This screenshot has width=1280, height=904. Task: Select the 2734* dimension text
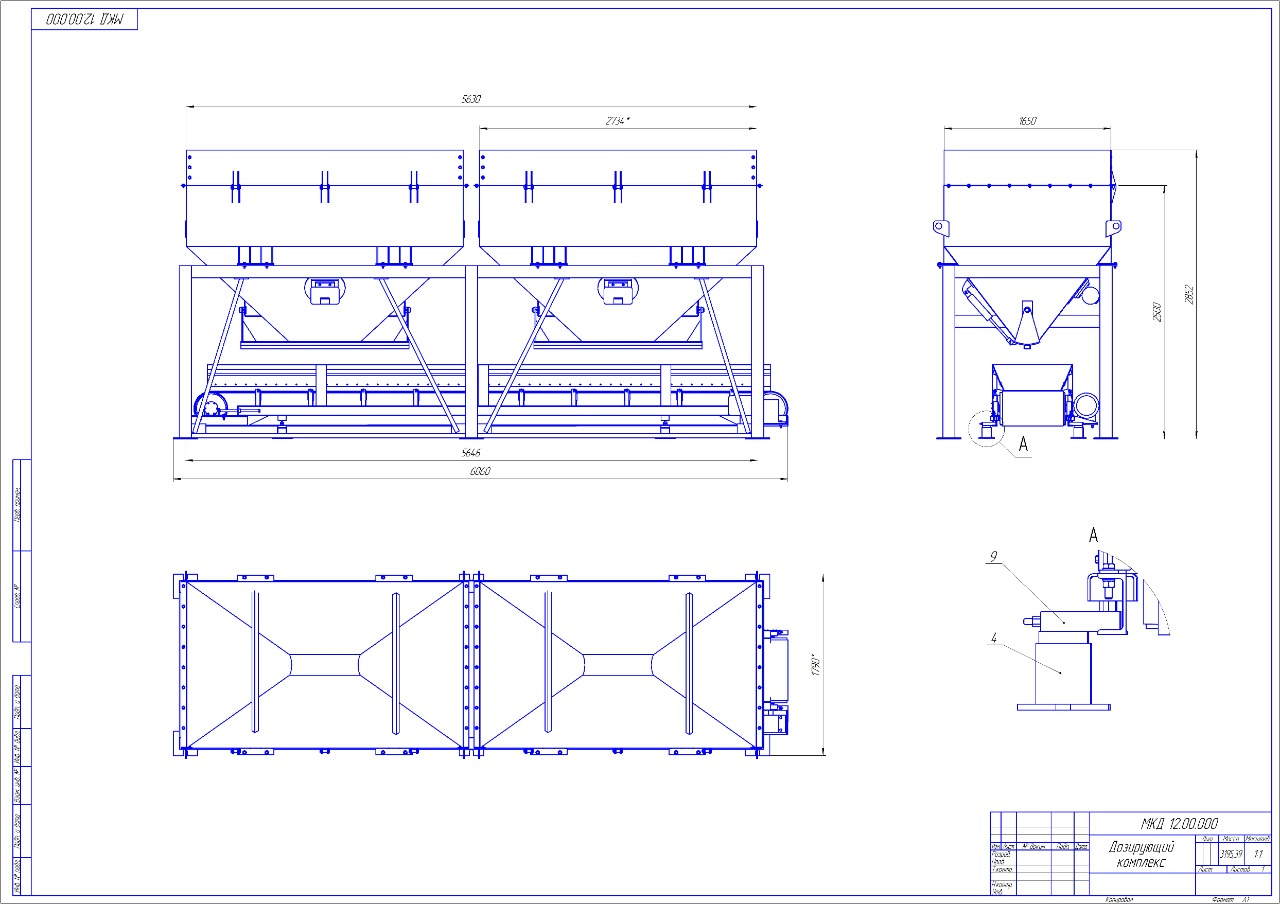[616, 121]
